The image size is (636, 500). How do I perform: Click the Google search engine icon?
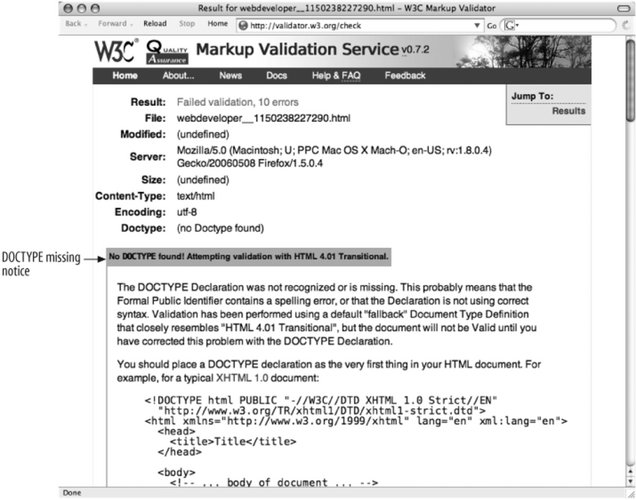pyautogui.click(x=509, y=26)
